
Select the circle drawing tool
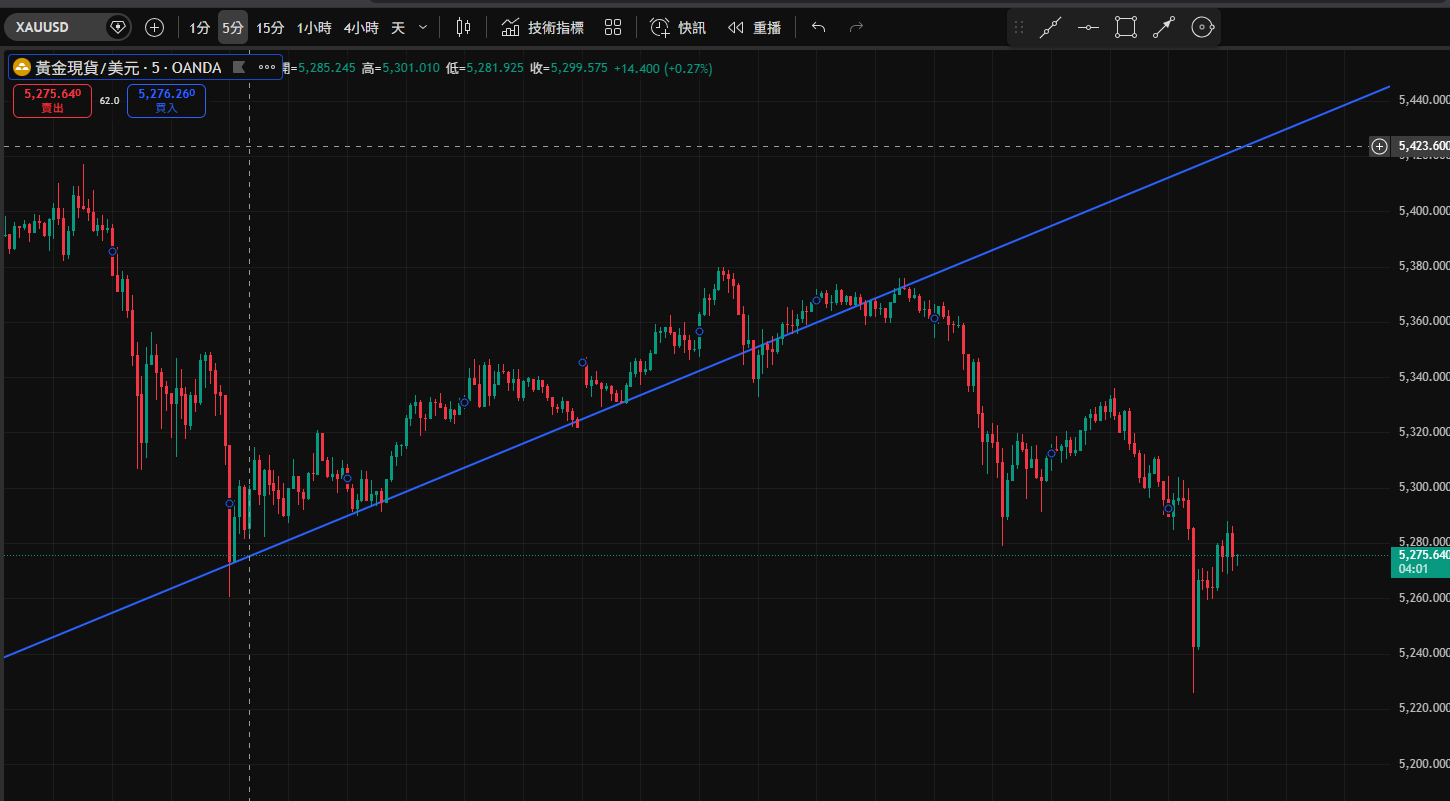[x=1202, y=28]
